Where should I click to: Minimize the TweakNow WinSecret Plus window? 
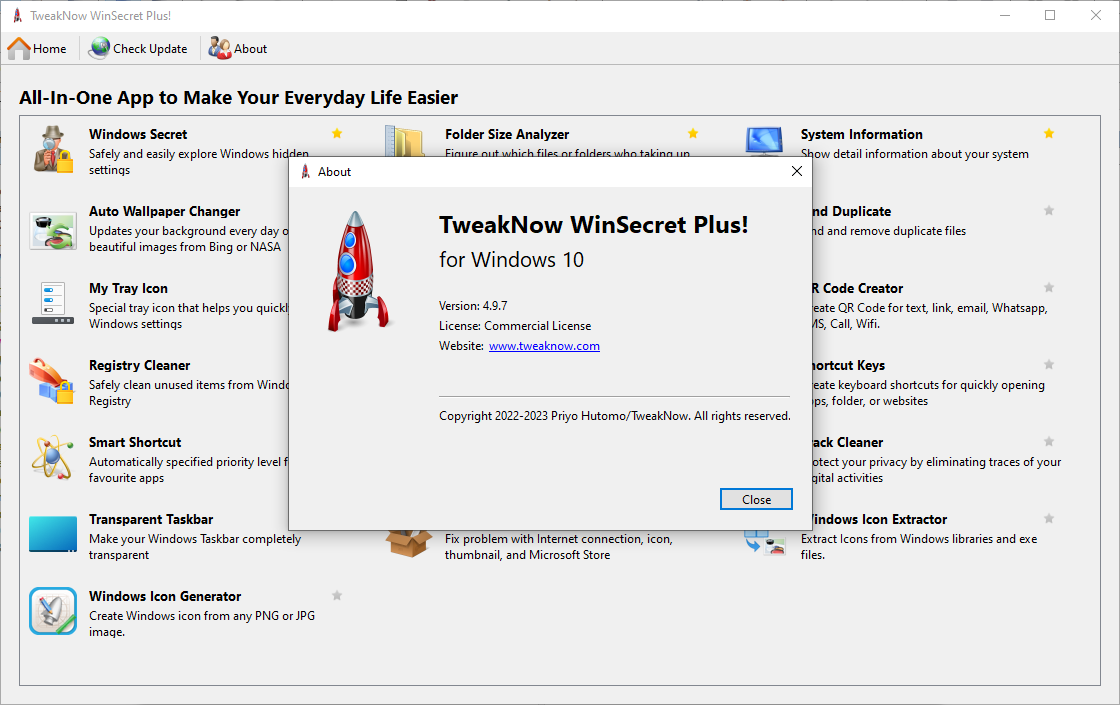click(x=1005, y=15)
